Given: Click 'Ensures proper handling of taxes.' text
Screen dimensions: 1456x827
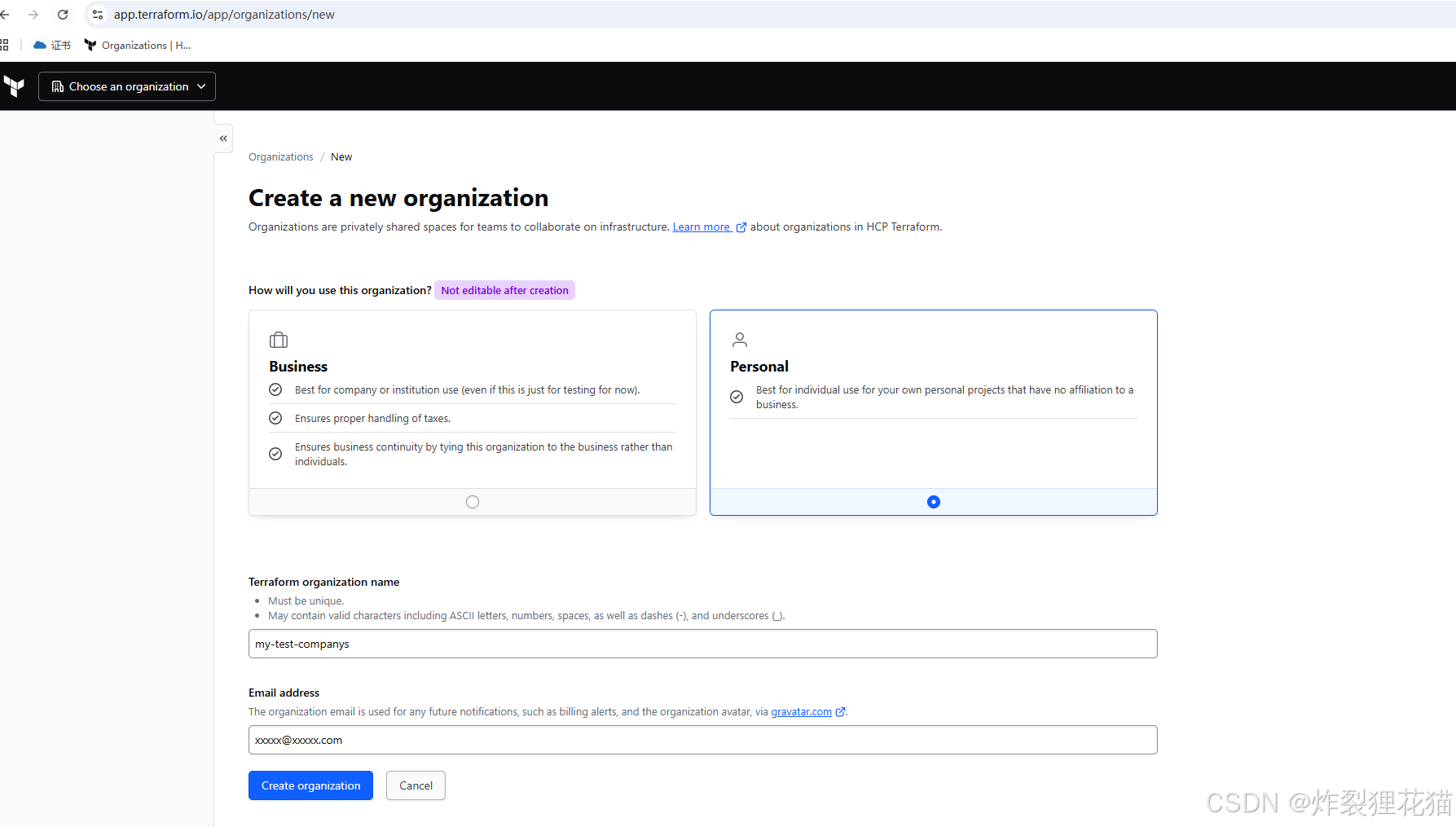Looking at the screenshot, I should (x=372, y=419).
